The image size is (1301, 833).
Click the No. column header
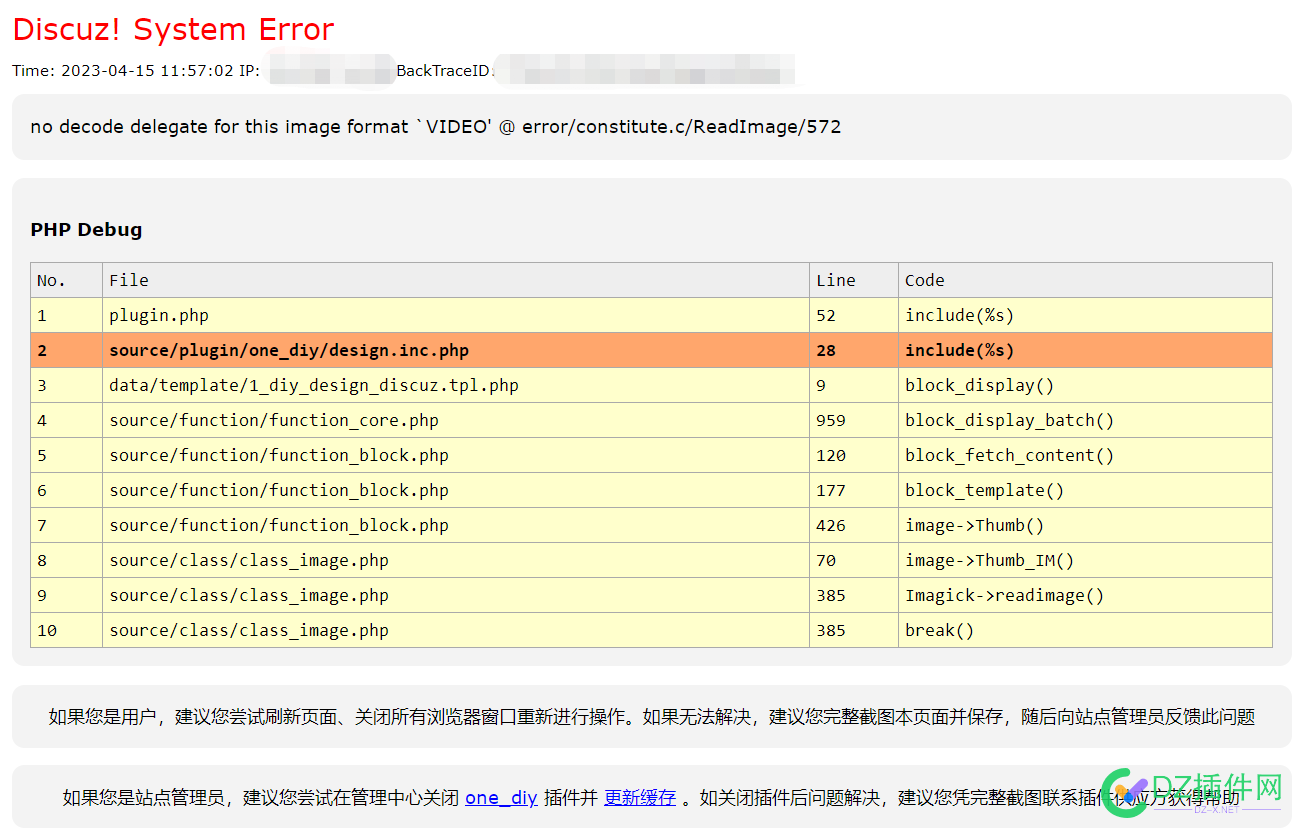(x=66, y=280)
